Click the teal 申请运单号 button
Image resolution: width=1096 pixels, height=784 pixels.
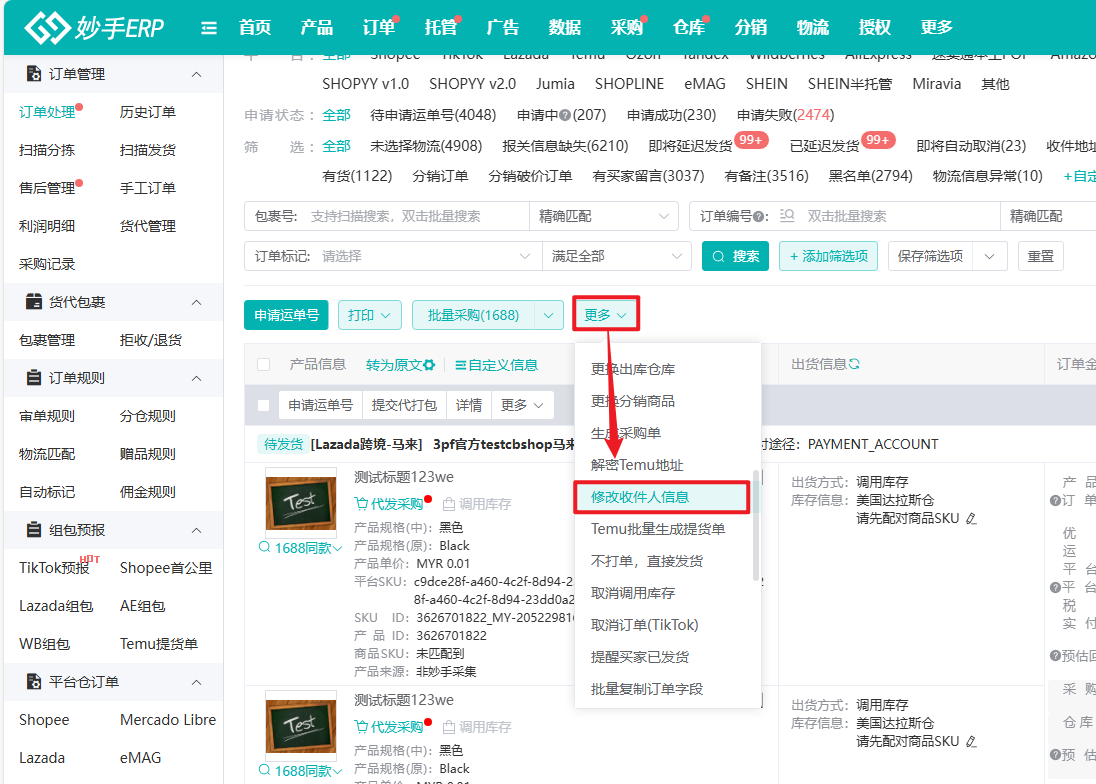pyautogui.click(x=287, y=315)
